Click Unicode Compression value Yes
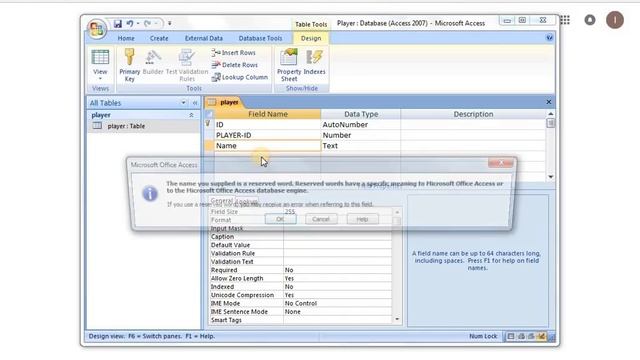The height and width of the screenshot is (360, 640). pyautogui.click(x=338, y=295)
